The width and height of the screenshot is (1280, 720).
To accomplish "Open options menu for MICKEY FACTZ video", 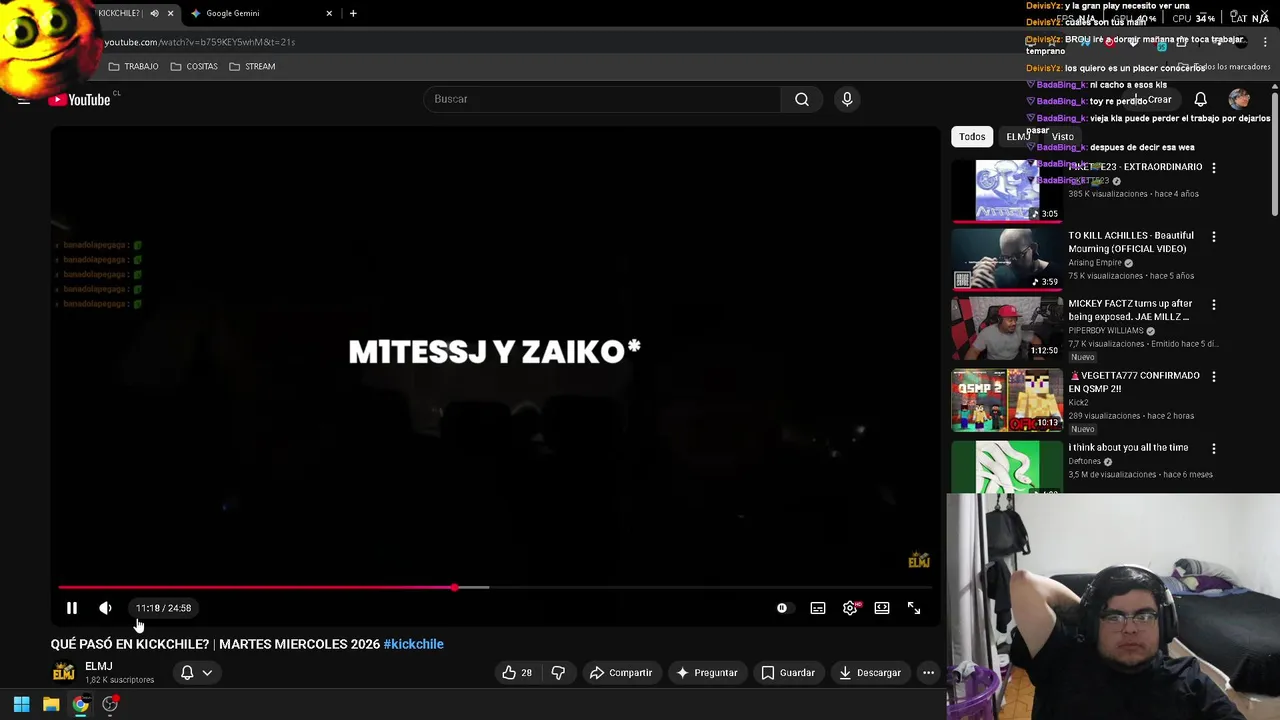I will pyautogui.click(x=1214, y=305).
